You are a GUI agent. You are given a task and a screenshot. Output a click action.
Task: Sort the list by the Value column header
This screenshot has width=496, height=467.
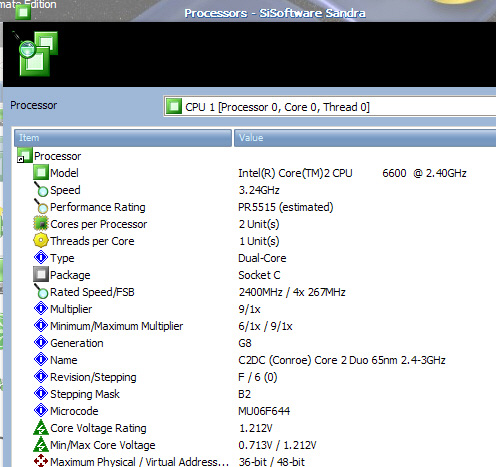point(365,138)
